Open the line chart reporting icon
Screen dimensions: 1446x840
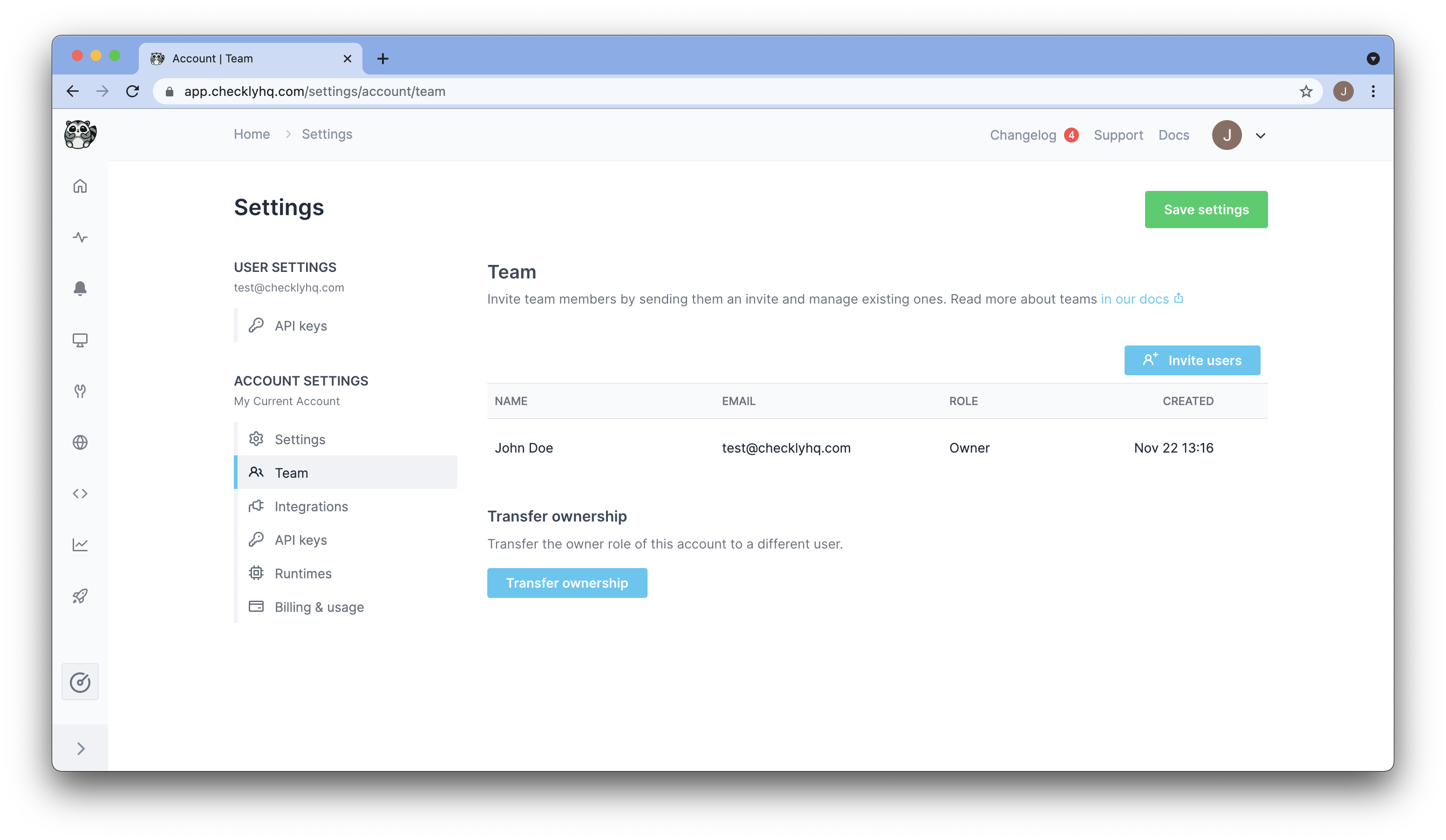80,545
